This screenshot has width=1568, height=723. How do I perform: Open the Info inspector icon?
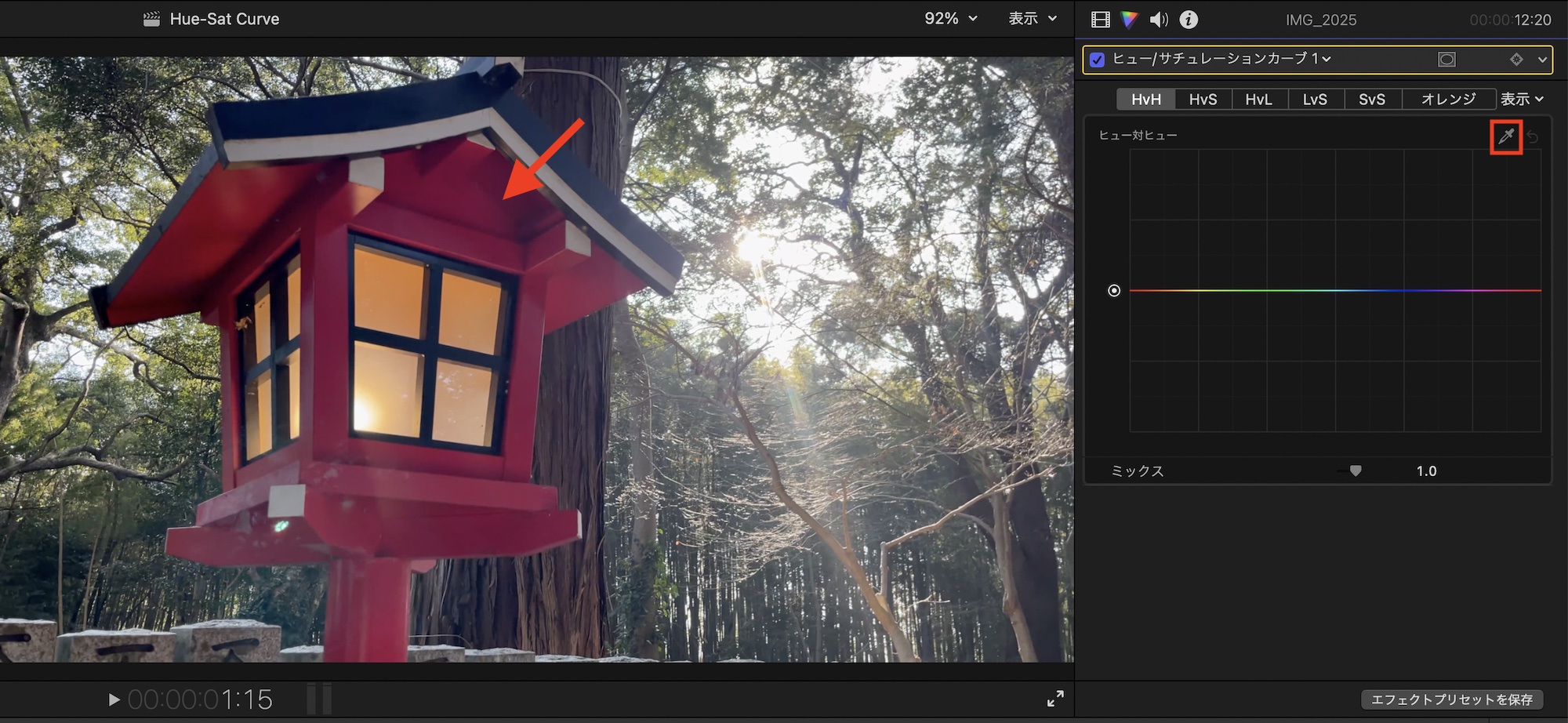(x=1189, y=20)
